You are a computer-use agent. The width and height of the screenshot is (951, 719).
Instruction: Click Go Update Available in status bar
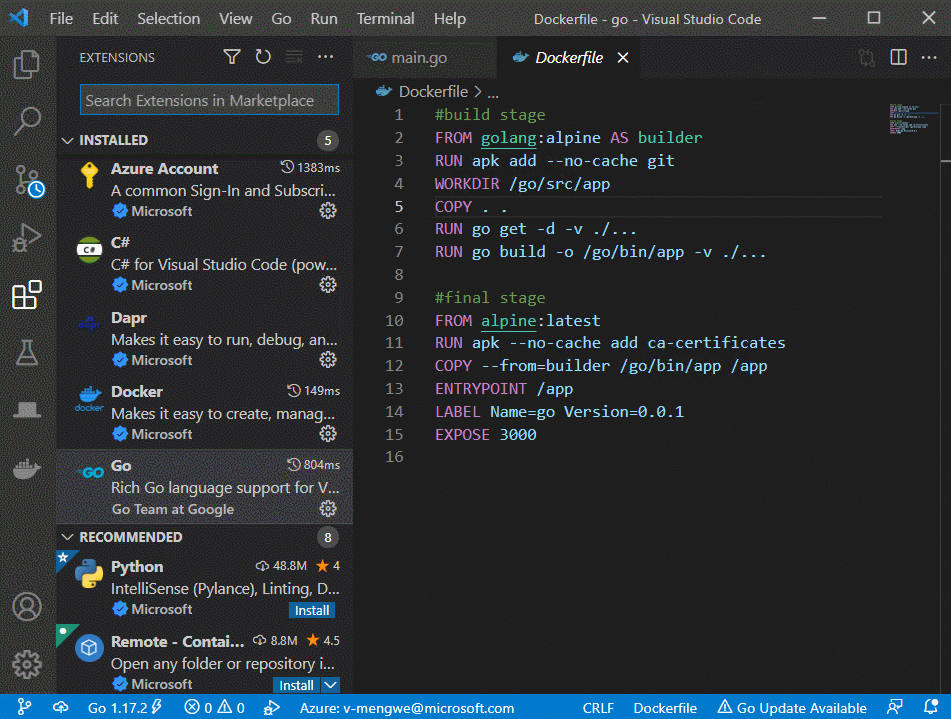point(793,706)
